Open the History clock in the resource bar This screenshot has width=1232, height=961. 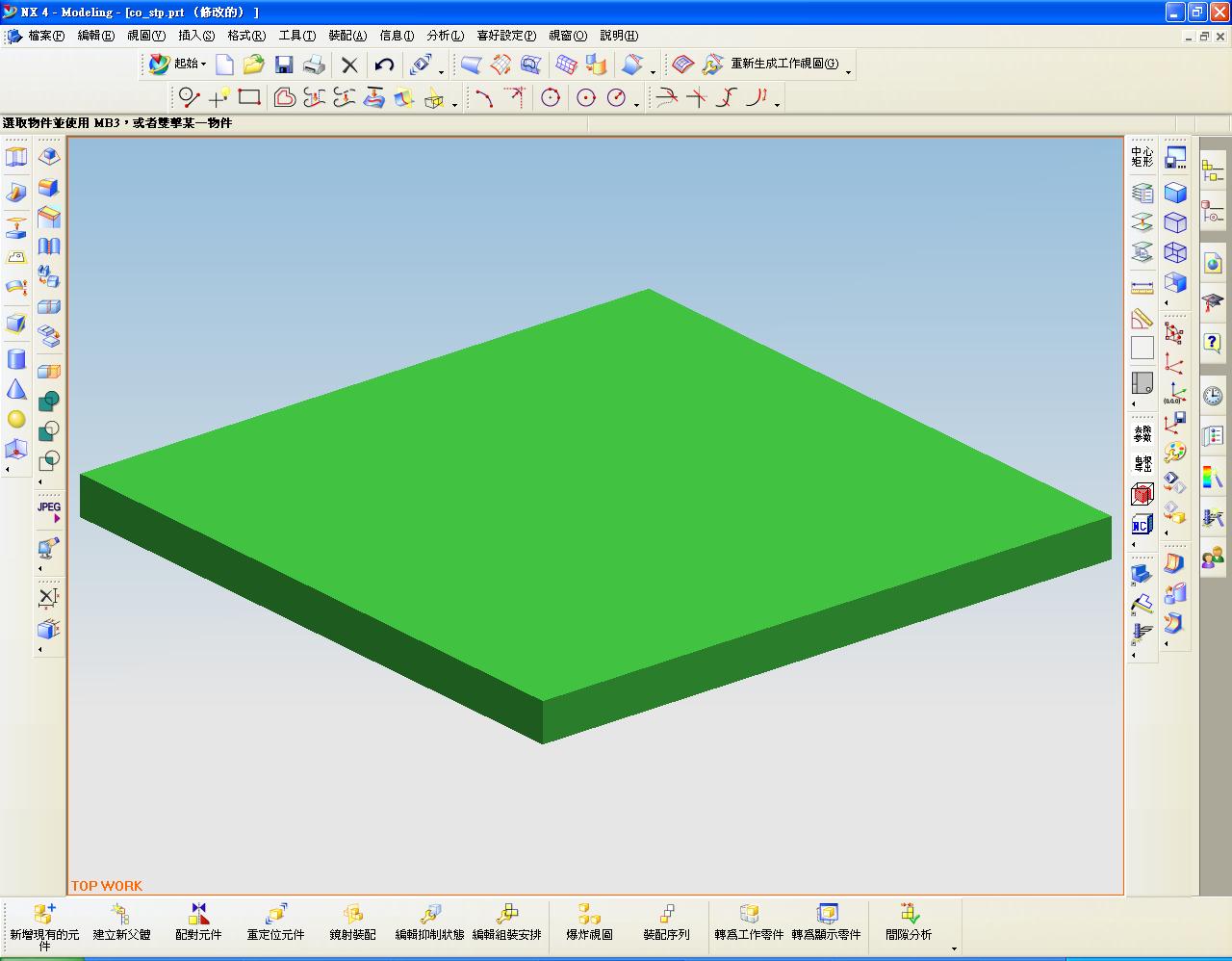click(1213, 395)
